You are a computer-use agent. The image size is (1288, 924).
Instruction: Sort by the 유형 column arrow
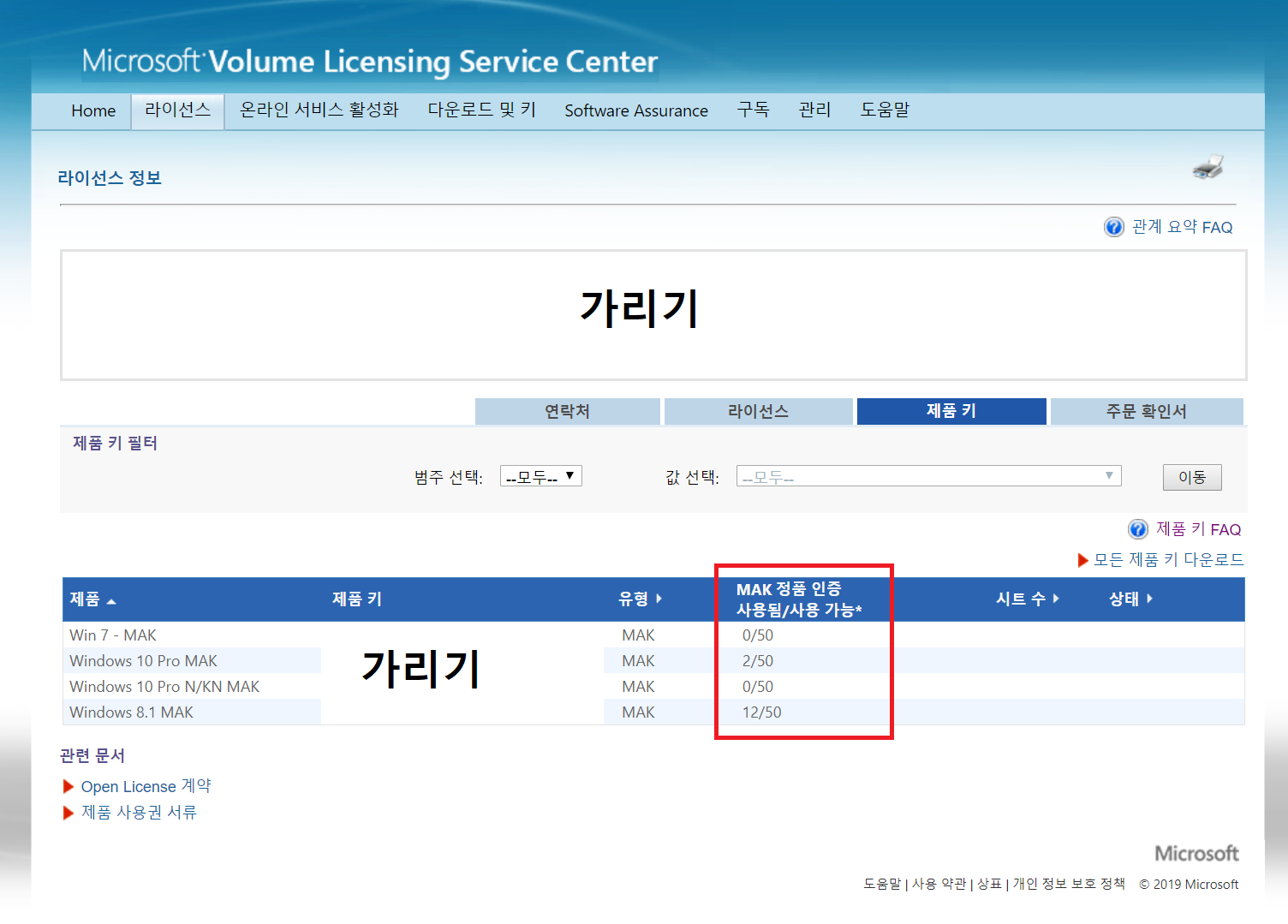pos(659,599)
